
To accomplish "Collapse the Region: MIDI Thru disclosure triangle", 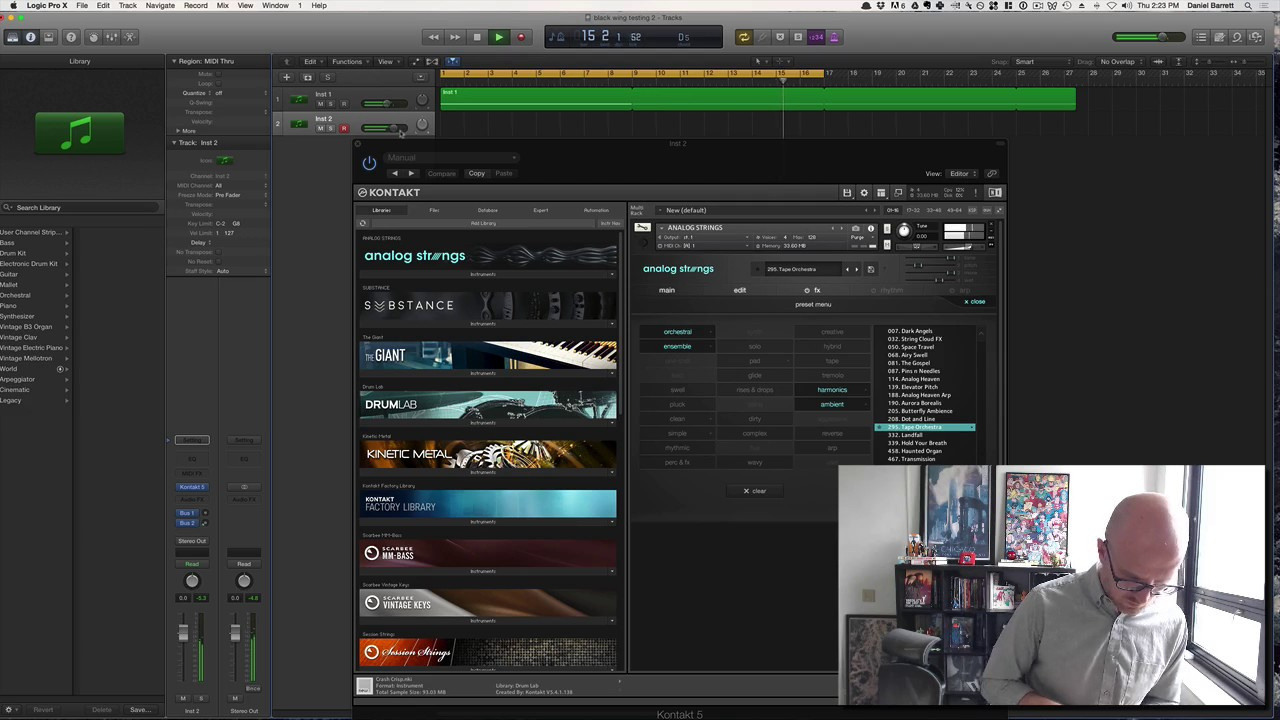I will tap(173, 61).
